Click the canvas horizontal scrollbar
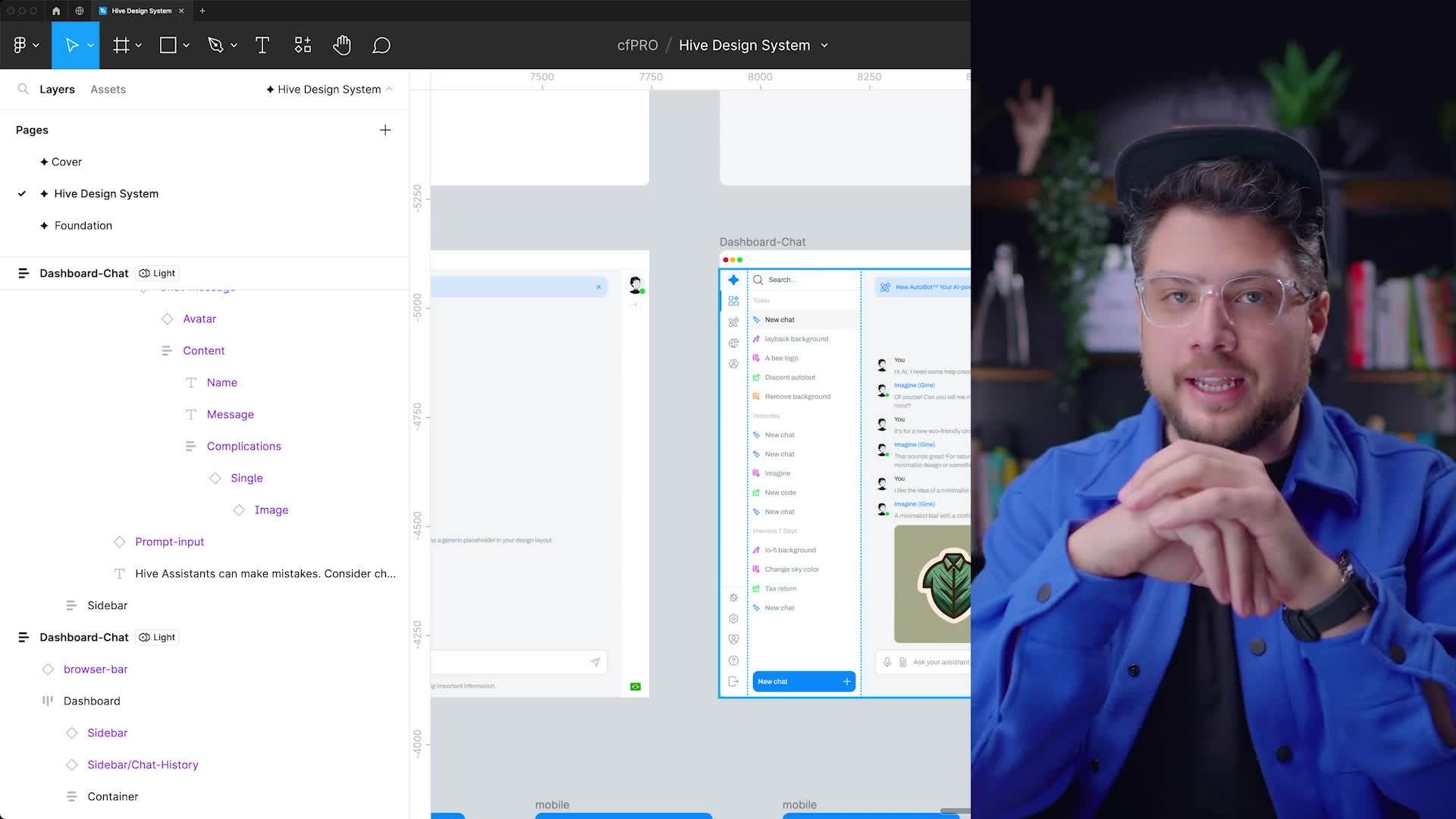Viewport: 1456px width, 819px height. (955, 811)
